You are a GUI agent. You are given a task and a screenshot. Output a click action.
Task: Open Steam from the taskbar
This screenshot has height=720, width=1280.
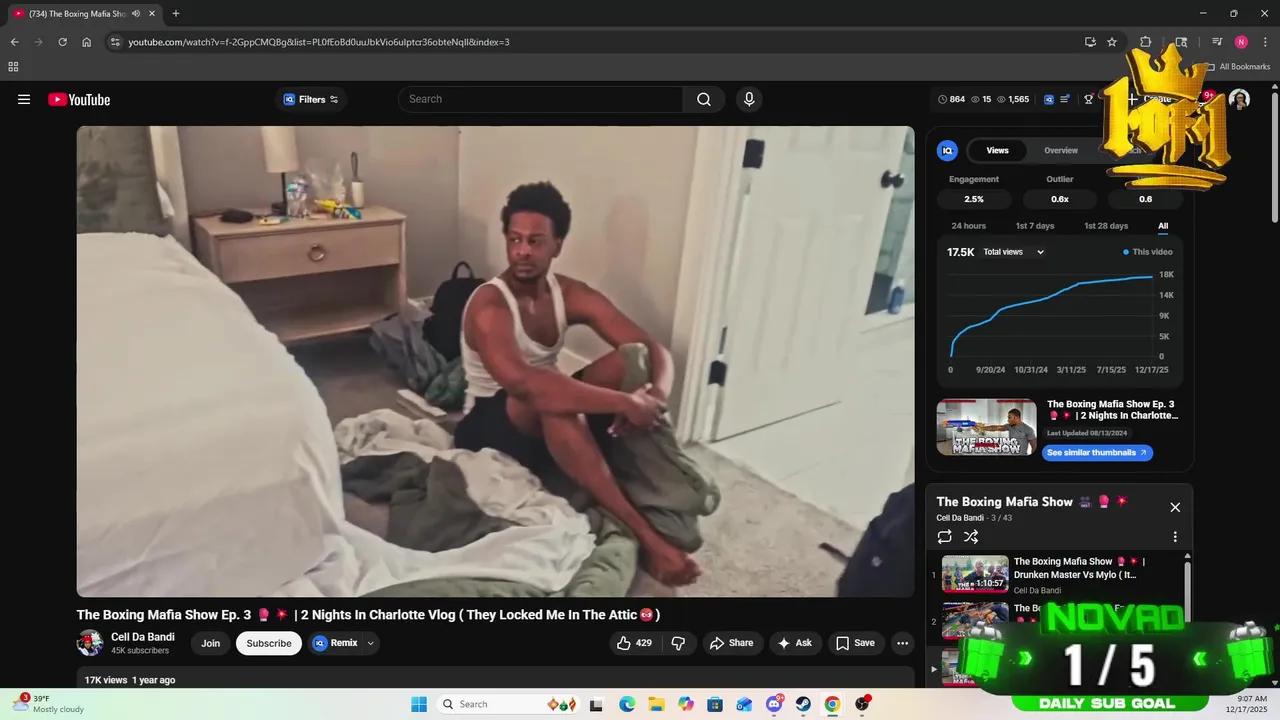(x=803, y=704)
